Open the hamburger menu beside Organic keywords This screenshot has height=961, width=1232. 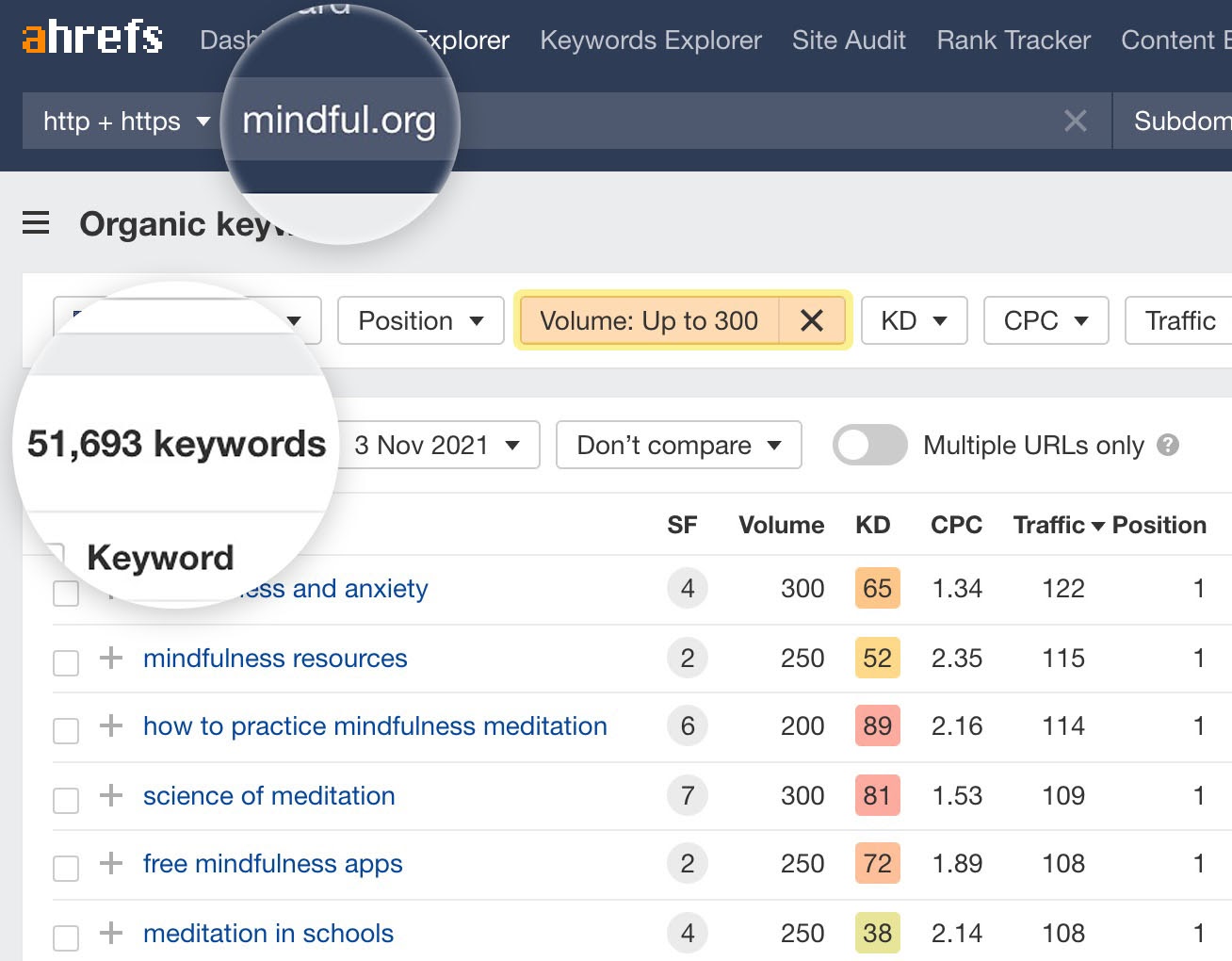(35, 223)
